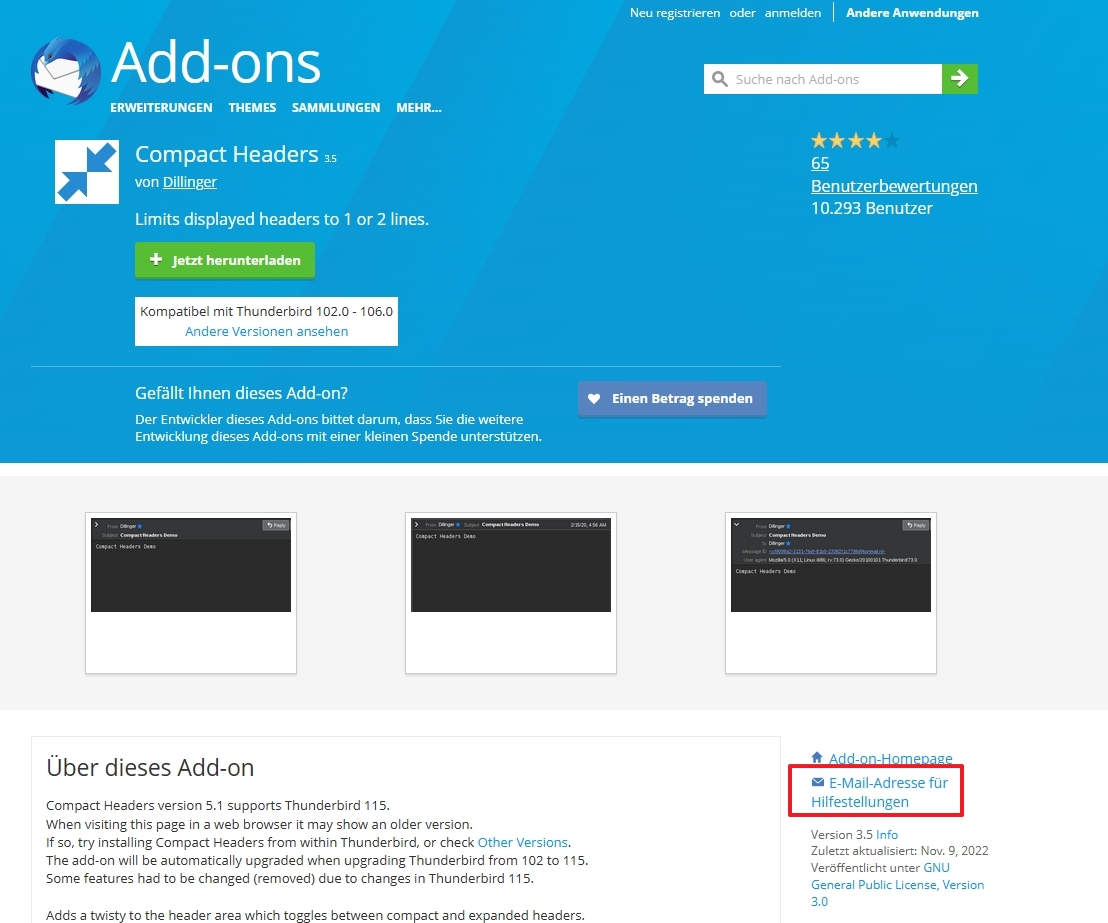Screen dimensions: 1108x923
Task: Focus the Suche nach Add-ons field
Action: pos(834,79)
